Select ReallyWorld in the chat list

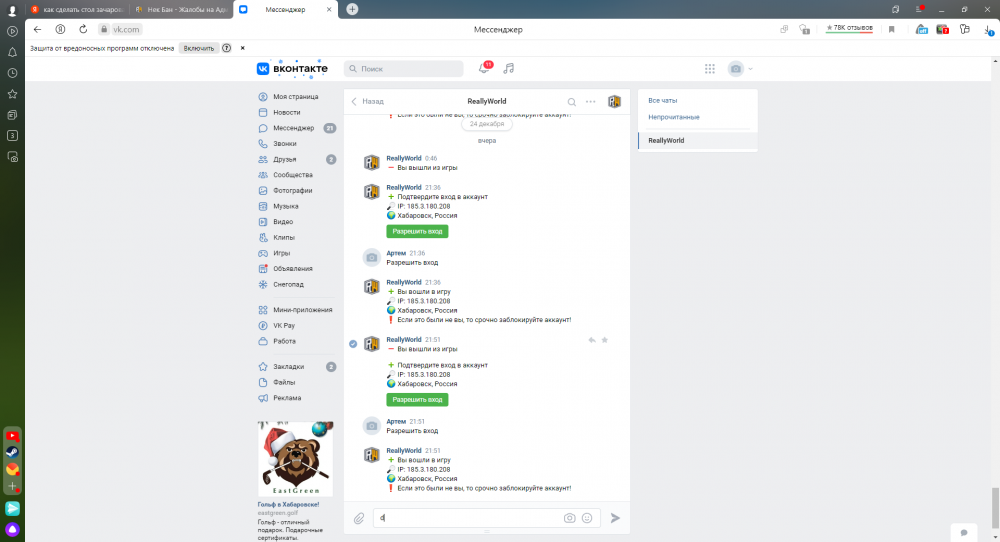[698, 140]
